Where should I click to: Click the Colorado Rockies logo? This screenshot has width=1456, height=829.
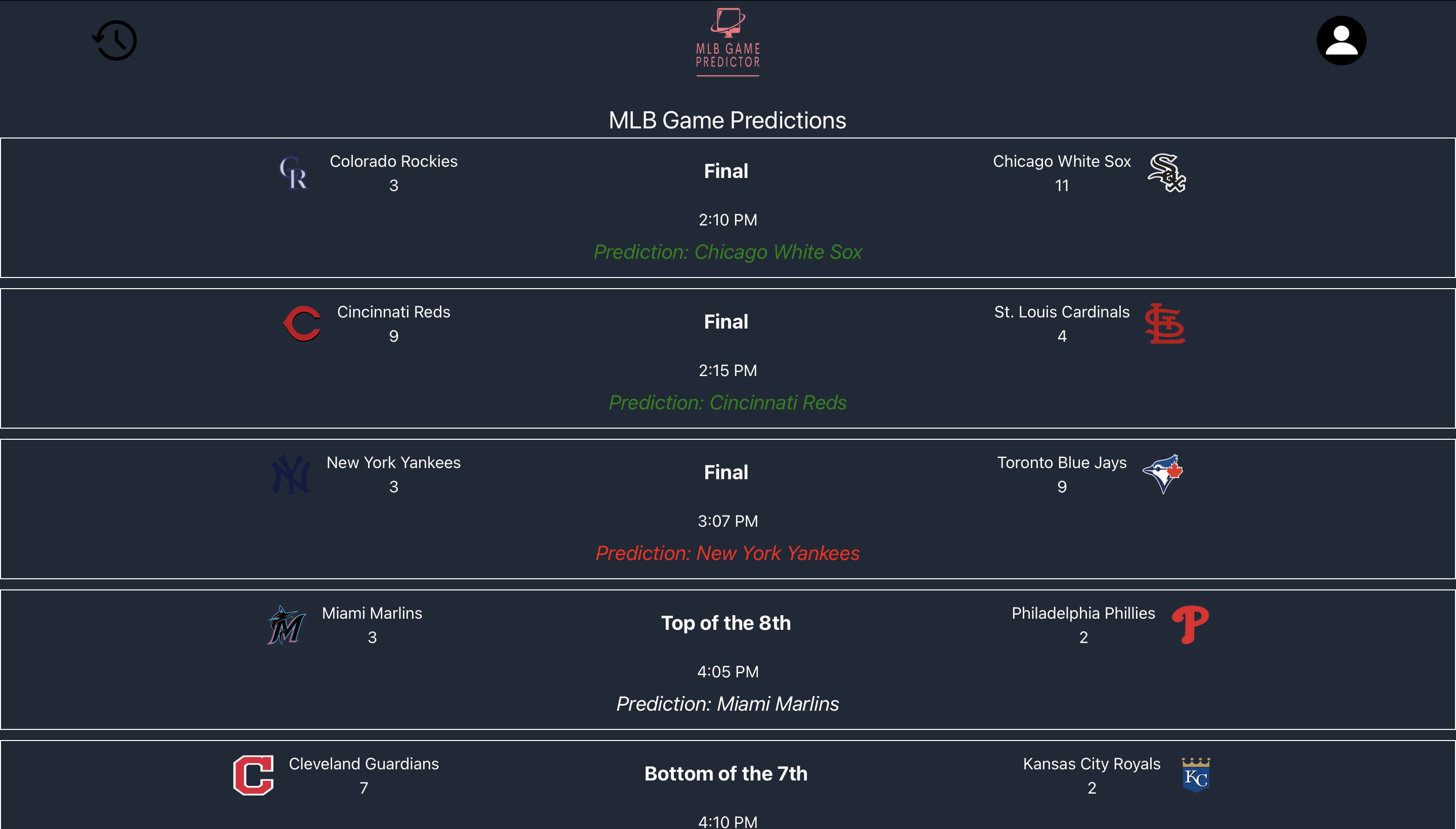(x=294, y=173)
